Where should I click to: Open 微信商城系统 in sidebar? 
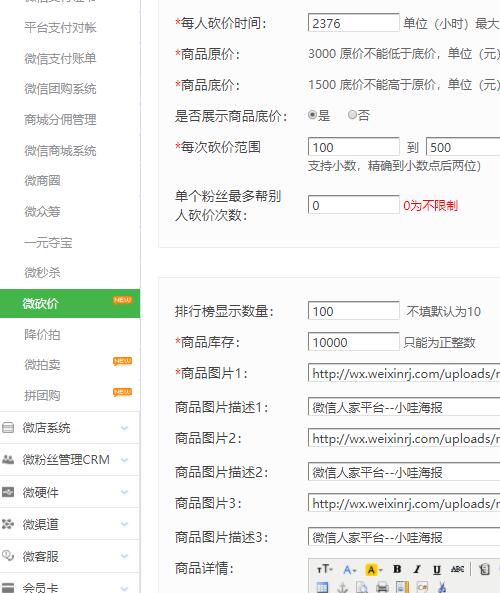click(60, 151)
